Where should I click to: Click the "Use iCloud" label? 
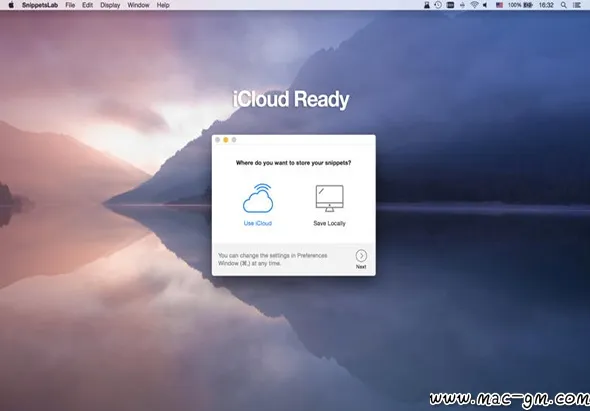click(258, 223)
